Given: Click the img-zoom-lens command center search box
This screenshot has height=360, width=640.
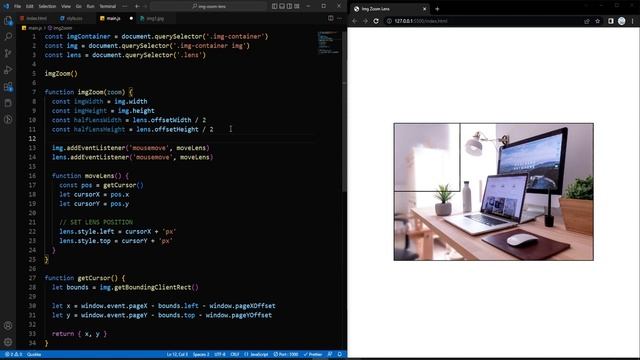Looking at the screenshot, I should [x=209, y=6].
